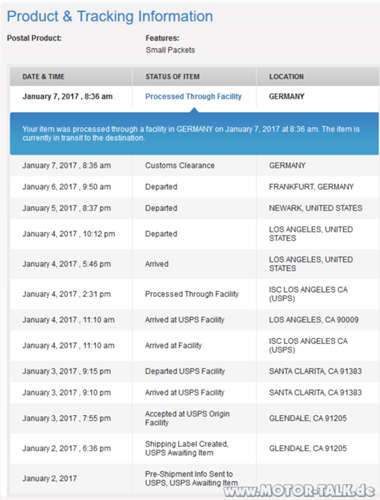The width and height of the screenshot is (380, 500).
Task: Select the Departed NEWARK, UNITED STATES entry
Action: [194, 208]
